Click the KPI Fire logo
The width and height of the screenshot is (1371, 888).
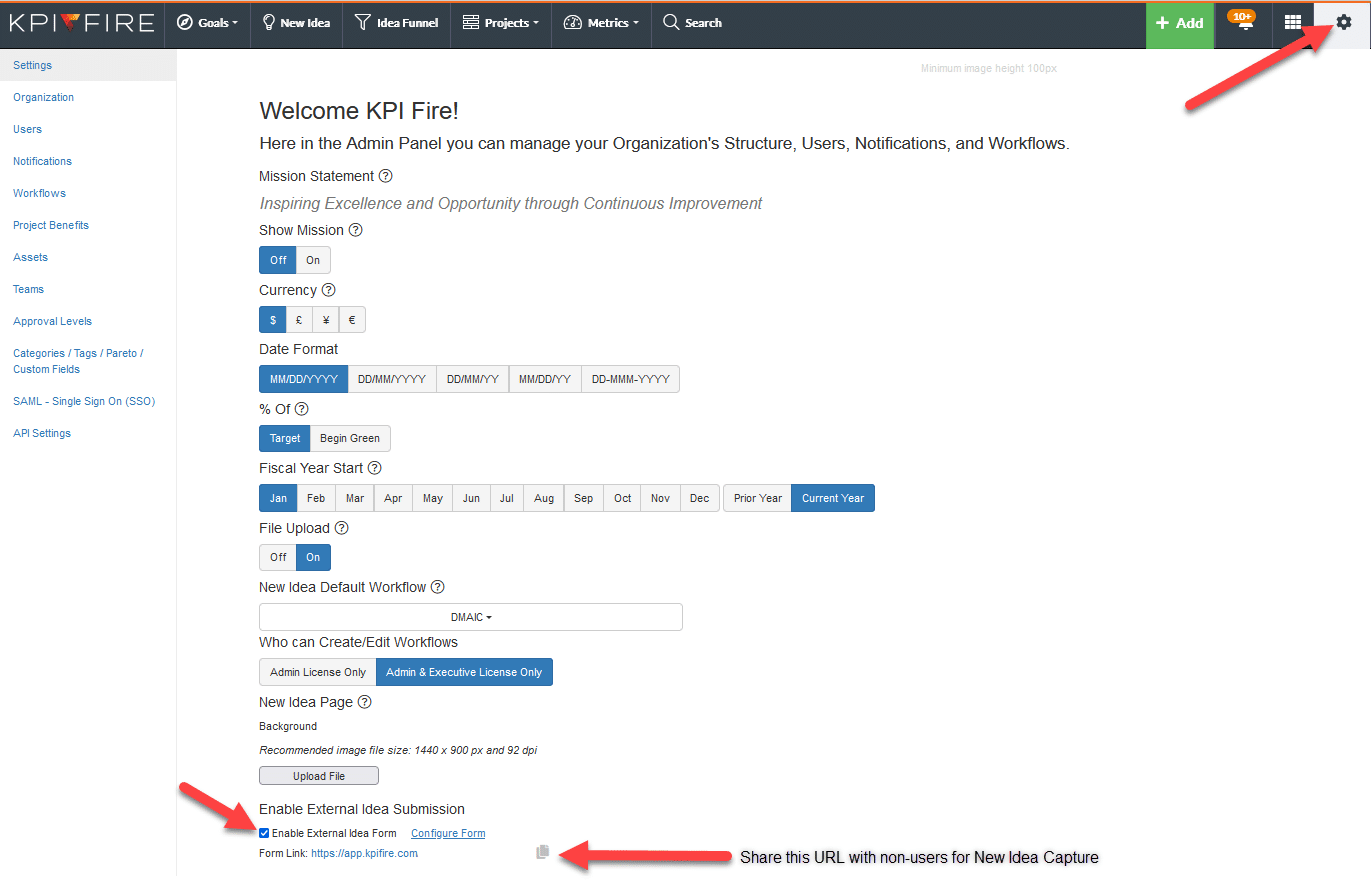(82, 23)
